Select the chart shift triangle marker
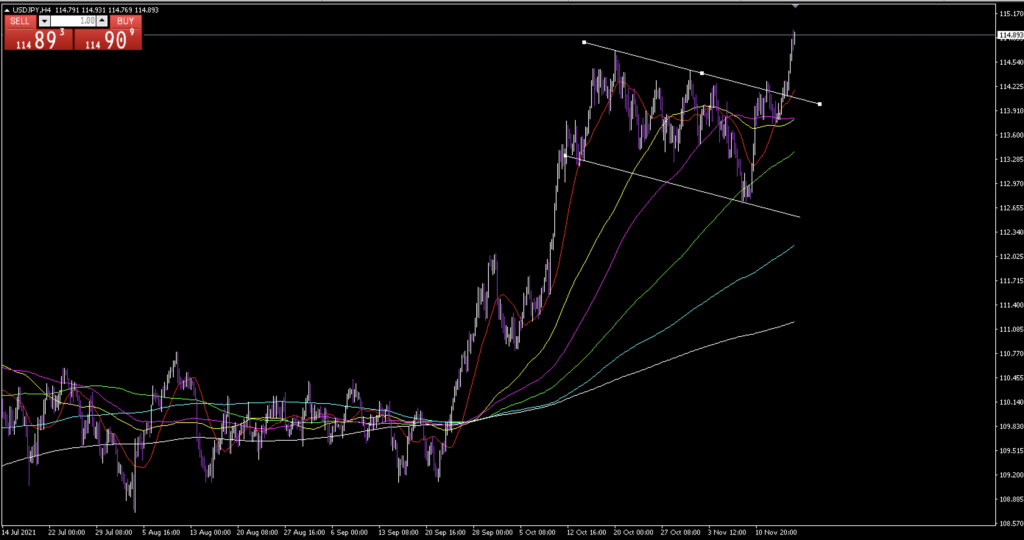 click(795, 6)
